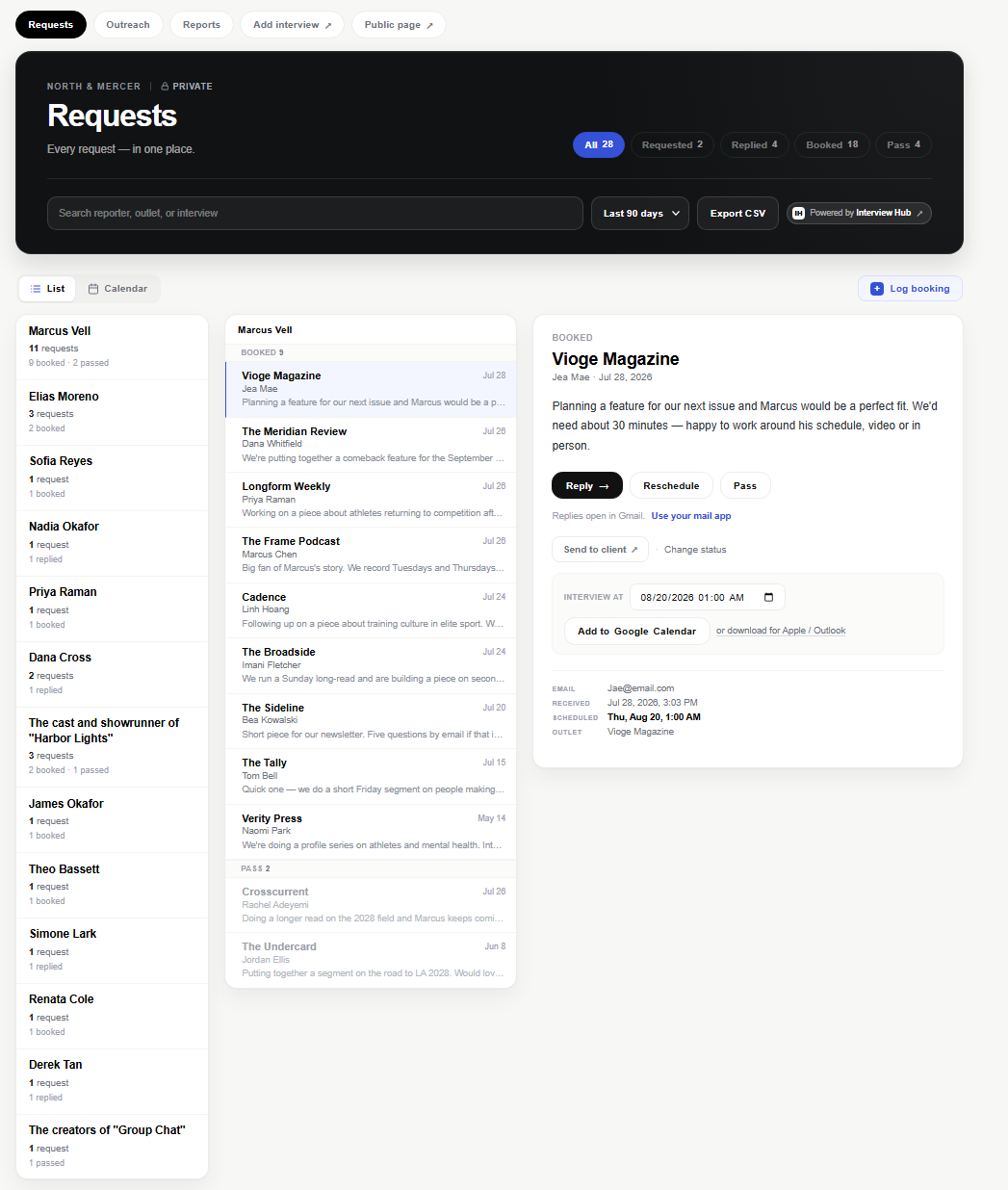Open The Broadside request

[x=371, y=665]
